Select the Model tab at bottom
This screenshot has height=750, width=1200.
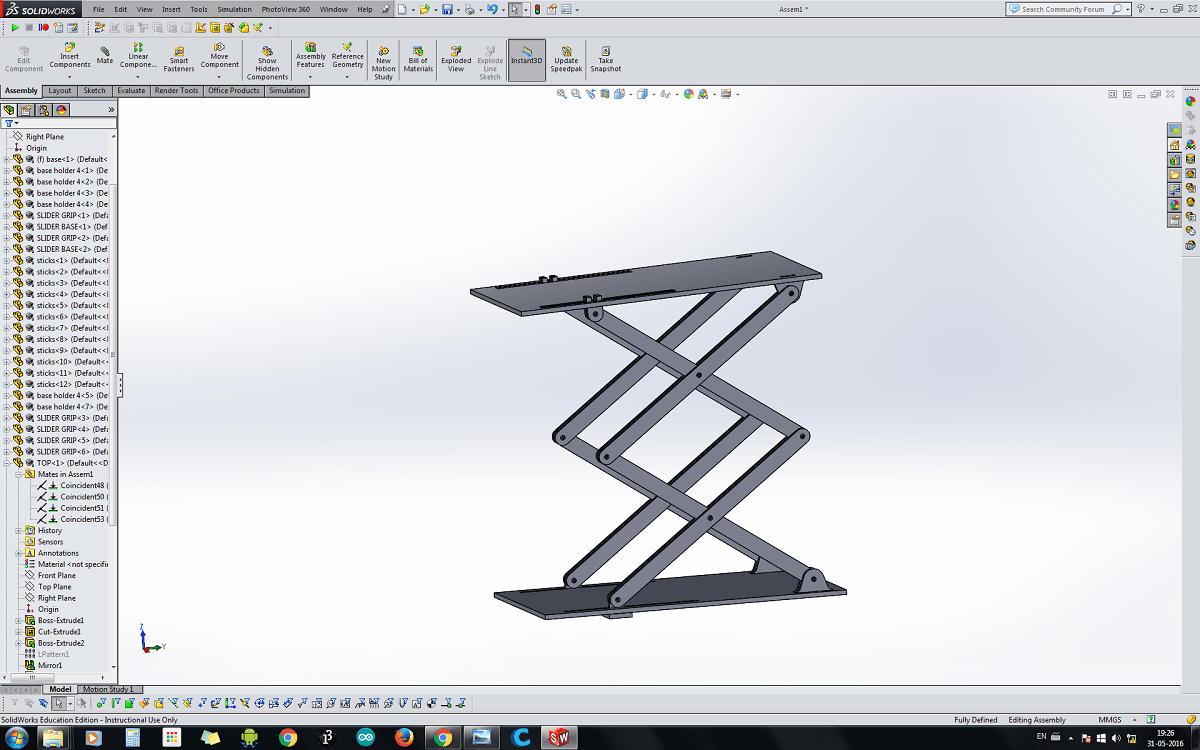(60, 689)
